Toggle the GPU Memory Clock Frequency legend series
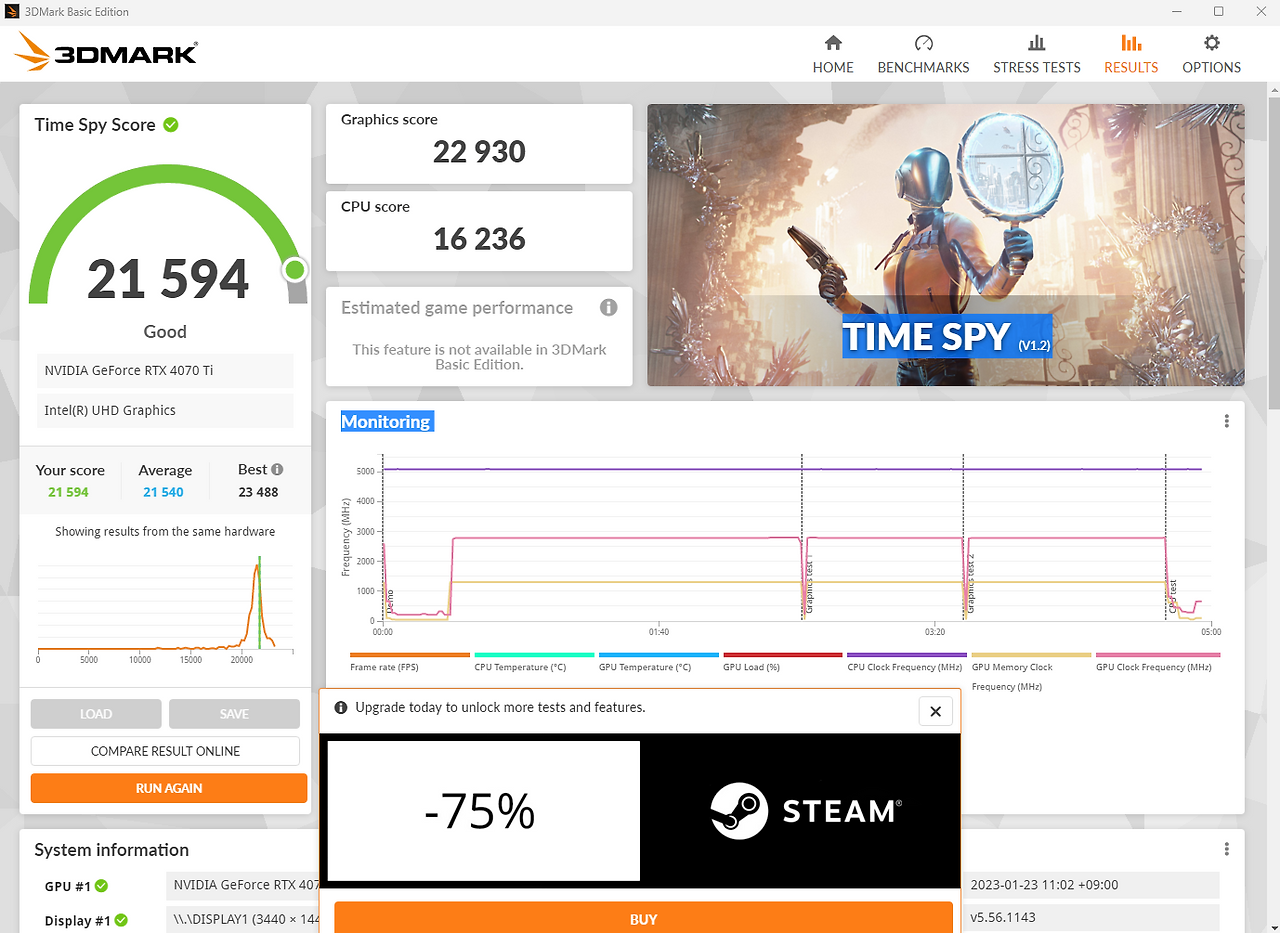This screenshot has width=1280, height=933. [1031, 671]
